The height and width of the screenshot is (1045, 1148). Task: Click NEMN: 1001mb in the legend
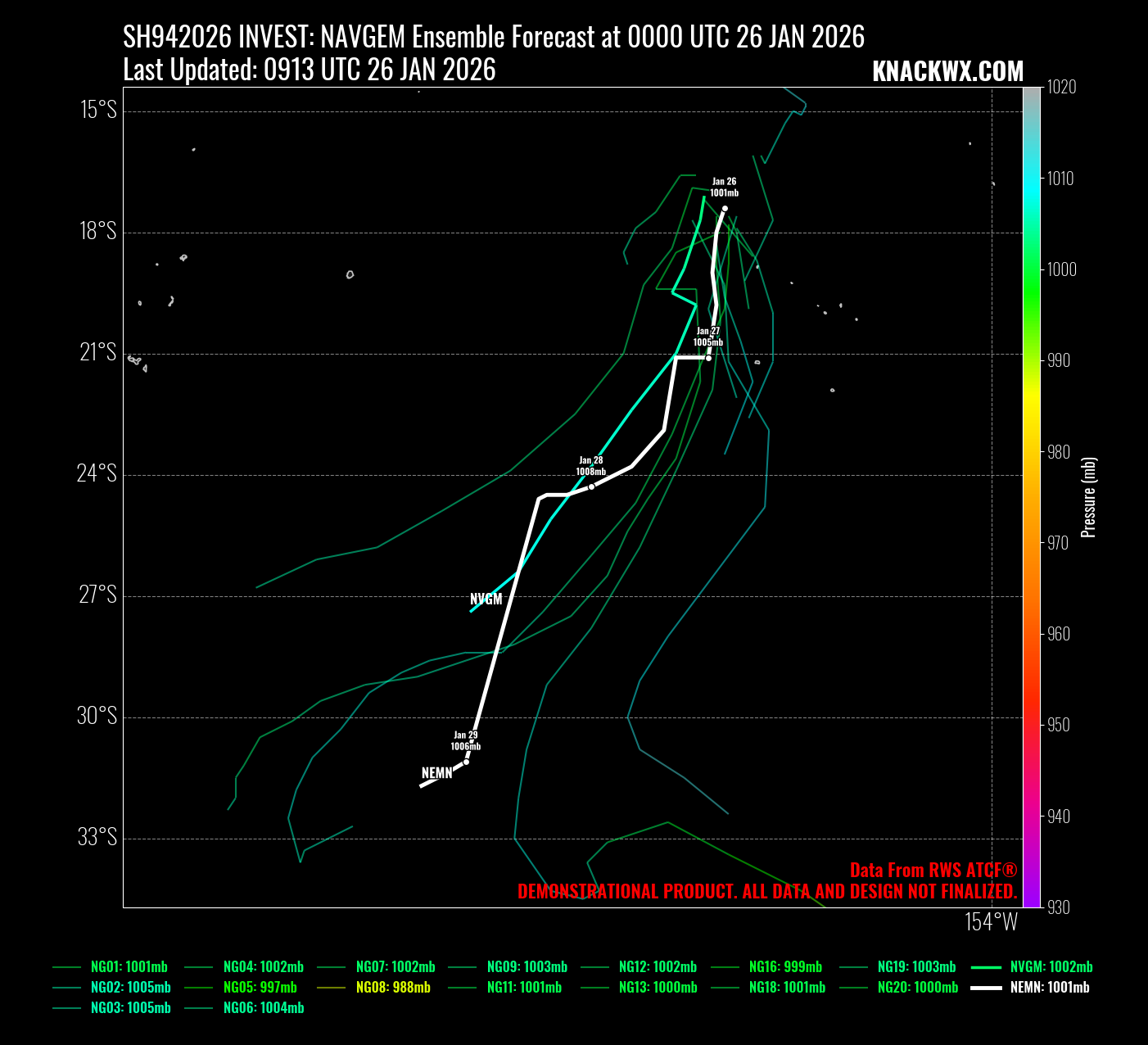coord(1049,988)
